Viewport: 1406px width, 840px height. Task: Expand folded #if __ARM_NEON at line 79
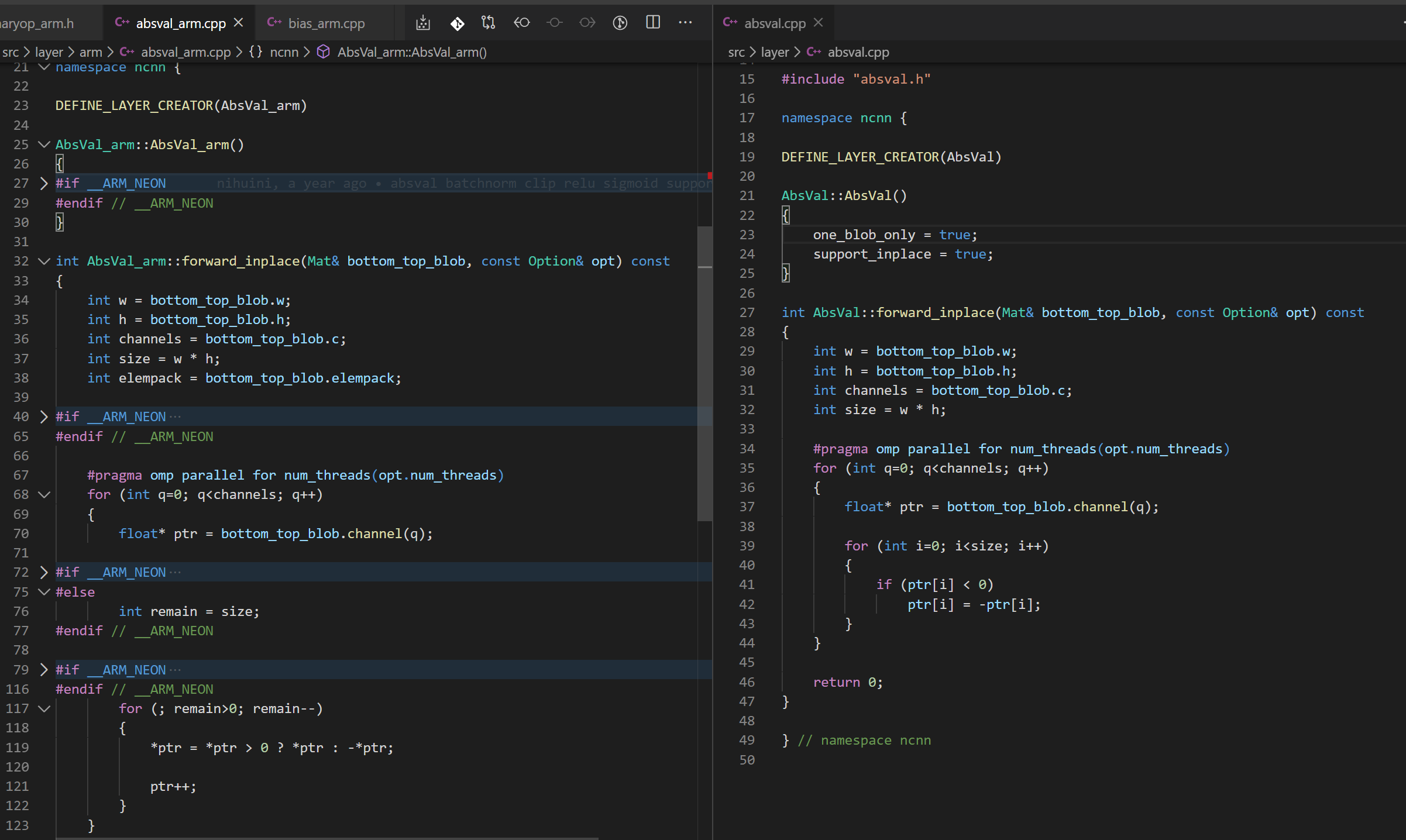tap(44, 669)
